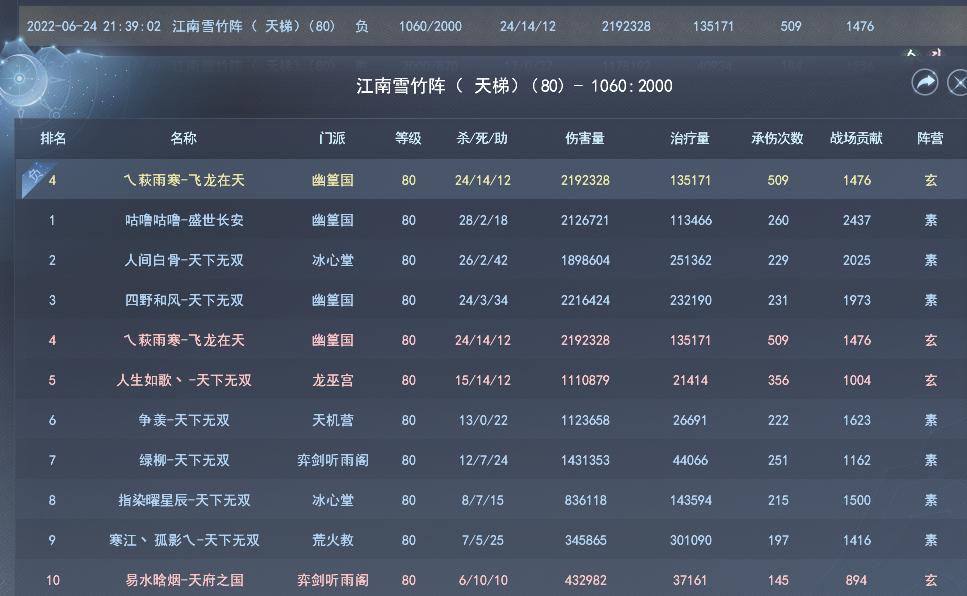This screenshot has width=967, height=596.
Task: Click contribution value 894
Action: [856, 580]
